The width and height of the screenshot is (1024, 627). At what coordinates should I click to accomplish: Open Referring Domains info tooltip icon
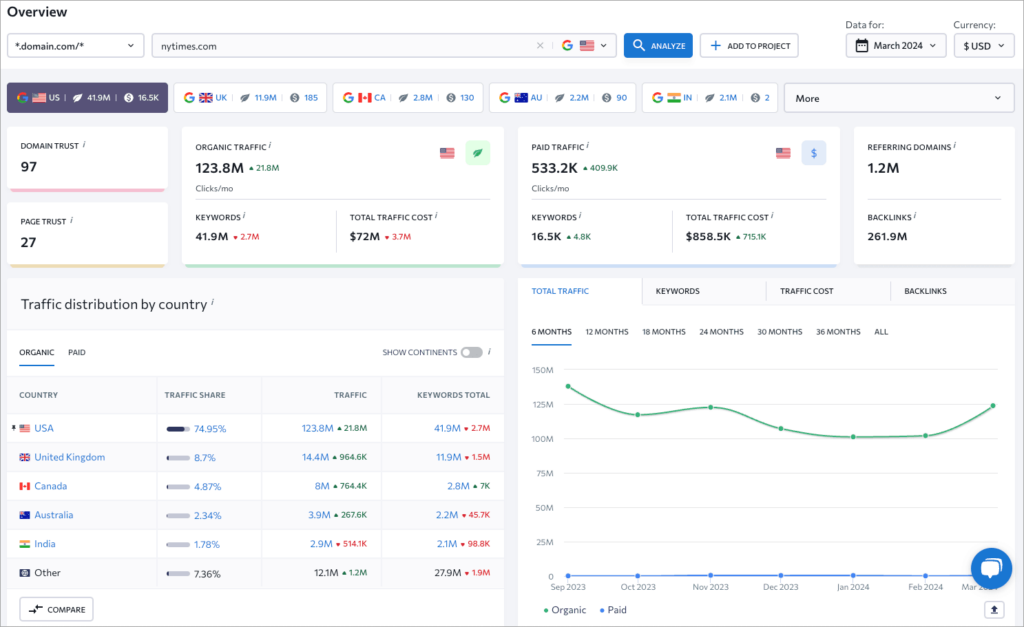point(954,146)
